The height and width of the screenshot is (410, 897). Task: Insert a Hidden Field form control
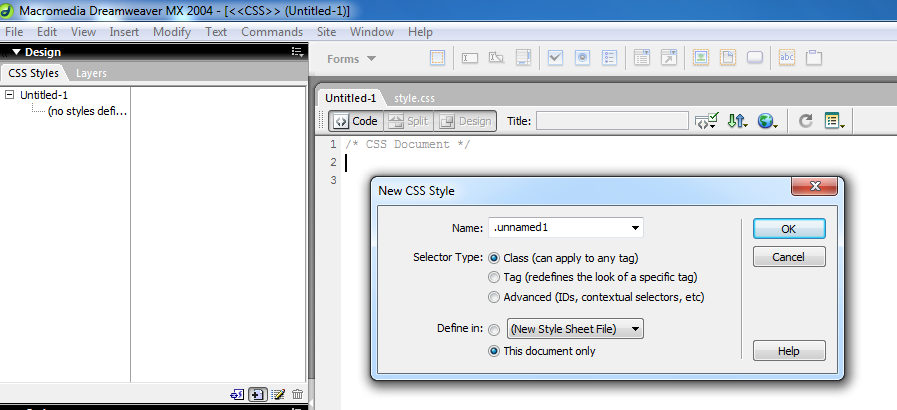[x=497, y=58]
